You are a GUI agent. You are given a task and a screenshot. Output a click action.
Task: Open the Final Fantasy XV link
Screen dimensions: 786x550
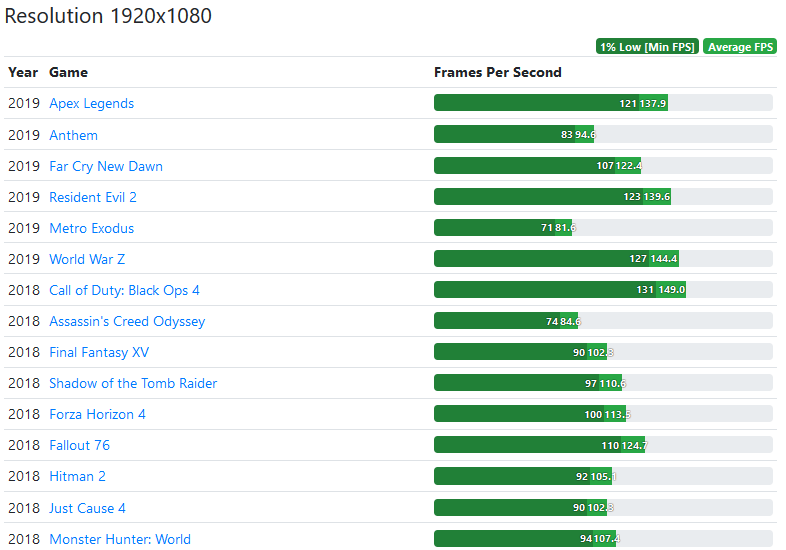[x=99, y=352]
